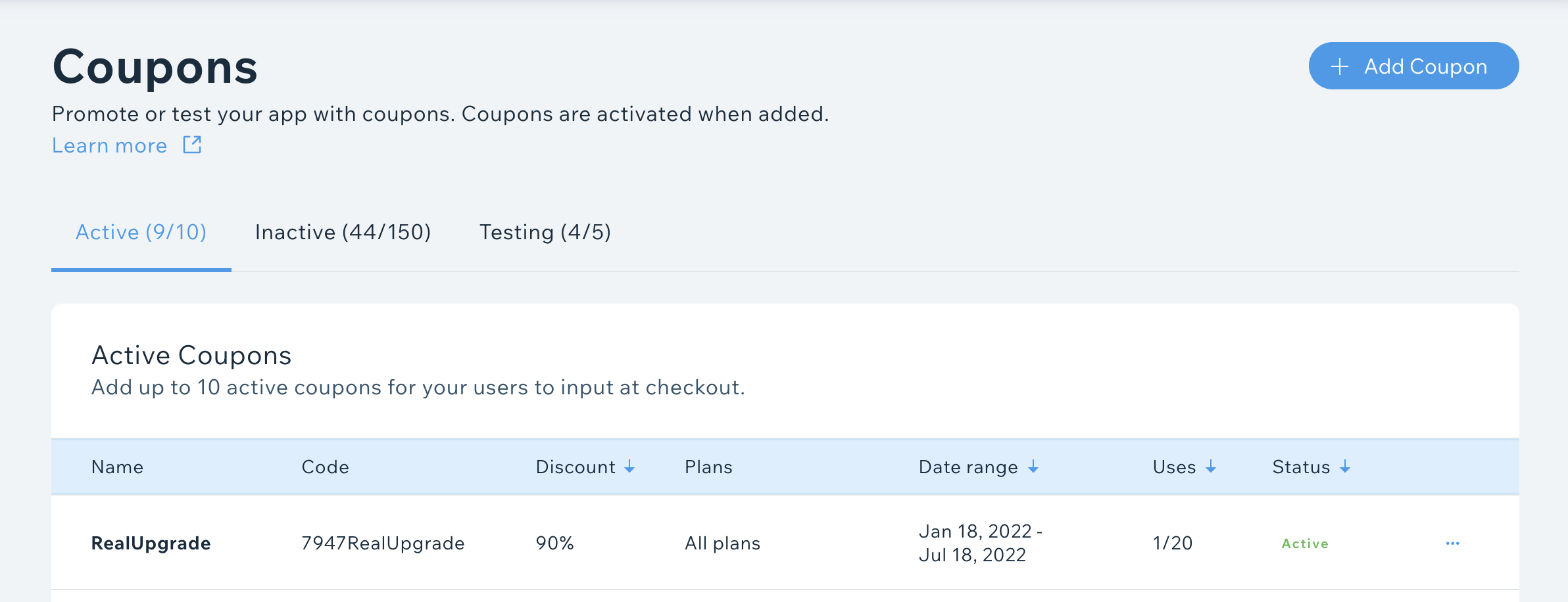Click the Status column sort arrow
This screenshot has height=602, width=1568.
point(1345,467)
